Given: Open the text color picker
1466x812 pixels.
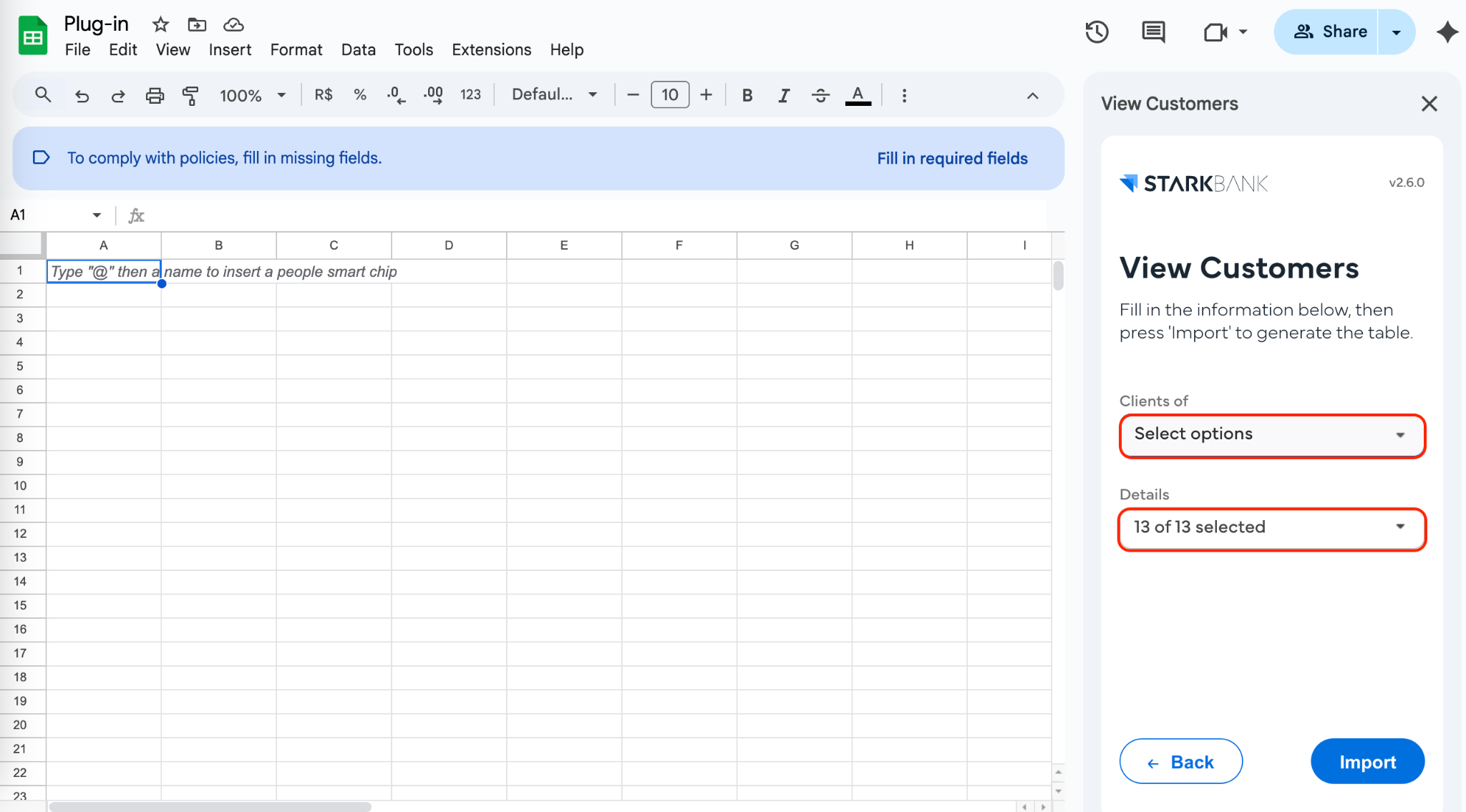Looking at the screenshot, I should (x=858, y=95).
